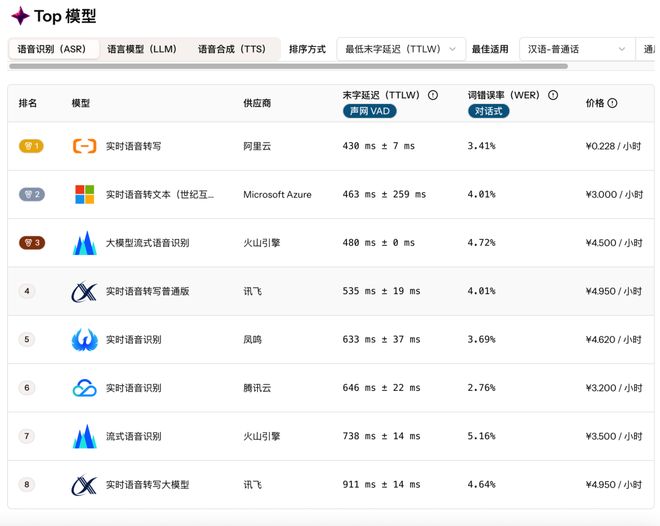Click the rank 8 number badge
This screenshot has height=526, width=660.
point(27,484)
